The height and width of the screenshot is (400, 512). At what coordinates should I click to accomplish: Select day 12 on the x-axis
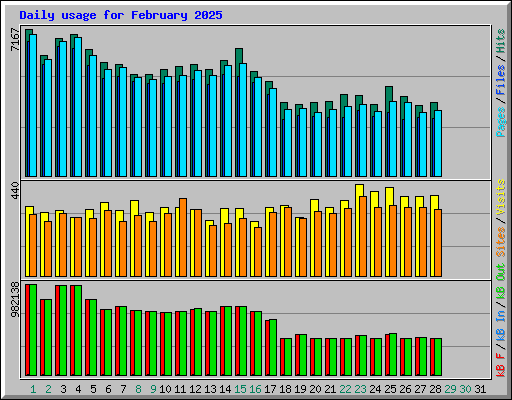pos(195,389)
